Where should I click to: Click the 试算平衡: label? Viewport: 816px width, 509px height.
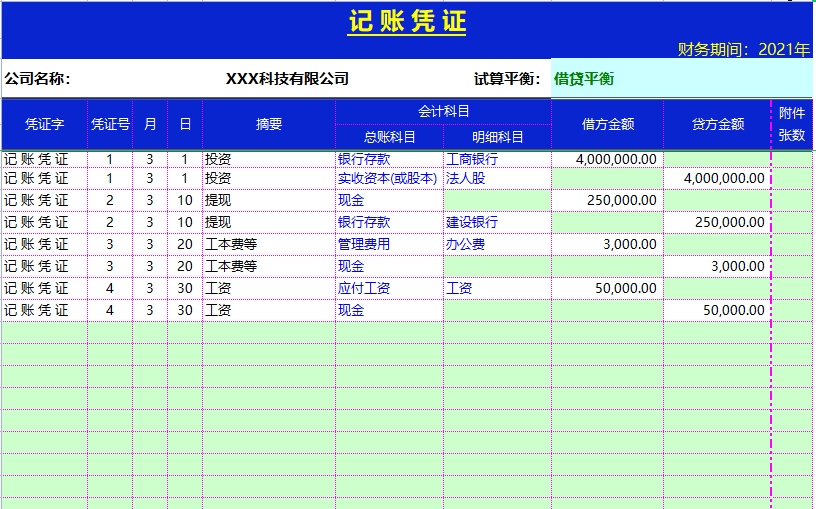click(507, 79)
